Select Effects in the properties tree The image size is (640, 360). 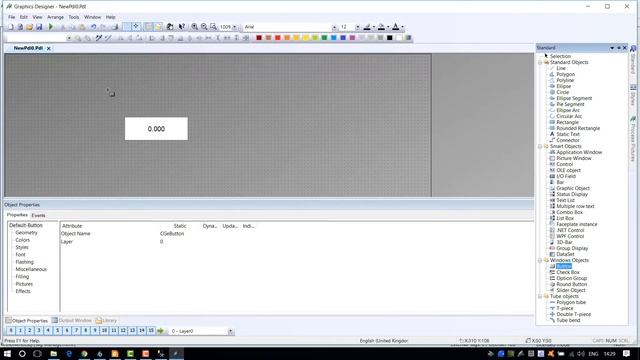[x=23, y=291]
